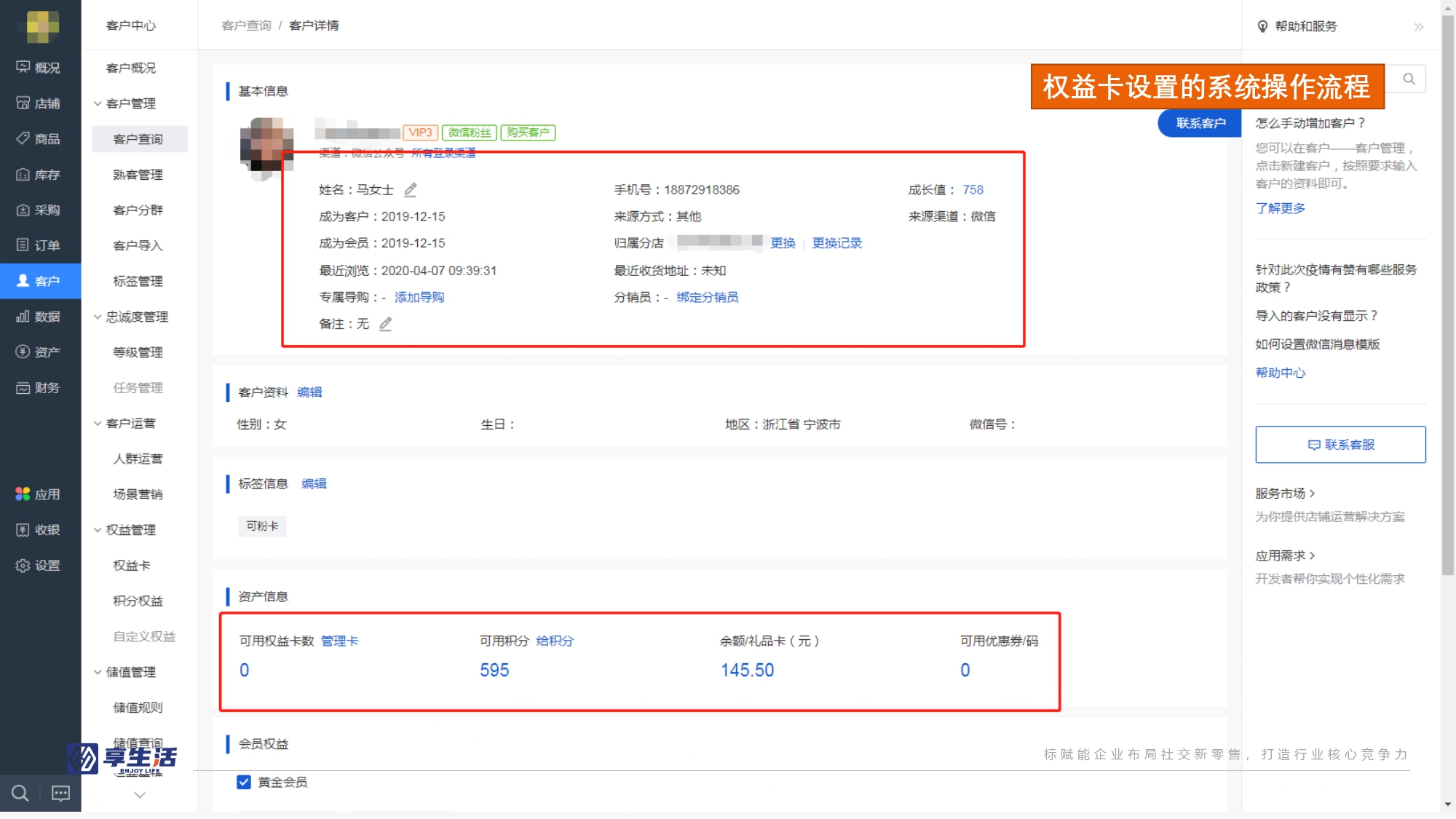1456x819 pixels.
Task: Collapse help panel with double-arrow icon
Action: click(x=1419, y=27)
